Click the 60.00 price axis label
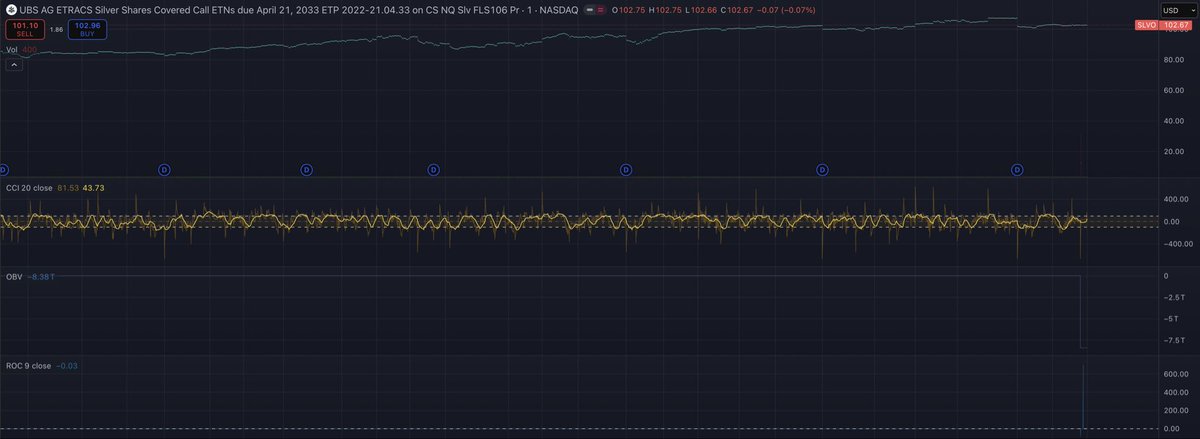The height and width of the screenshot is (439, 1200). coord(1172,90)
